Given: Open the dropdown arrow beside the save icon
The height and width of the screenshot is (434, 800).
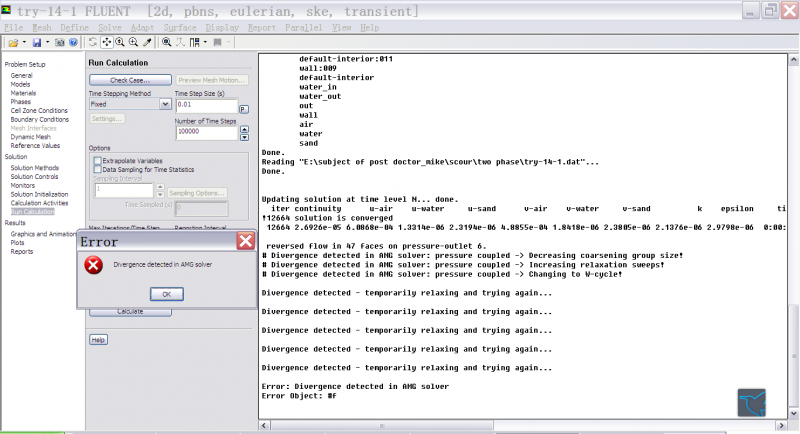Looking at the screenshot, I should pyautogui.click(x=47, y=42).
